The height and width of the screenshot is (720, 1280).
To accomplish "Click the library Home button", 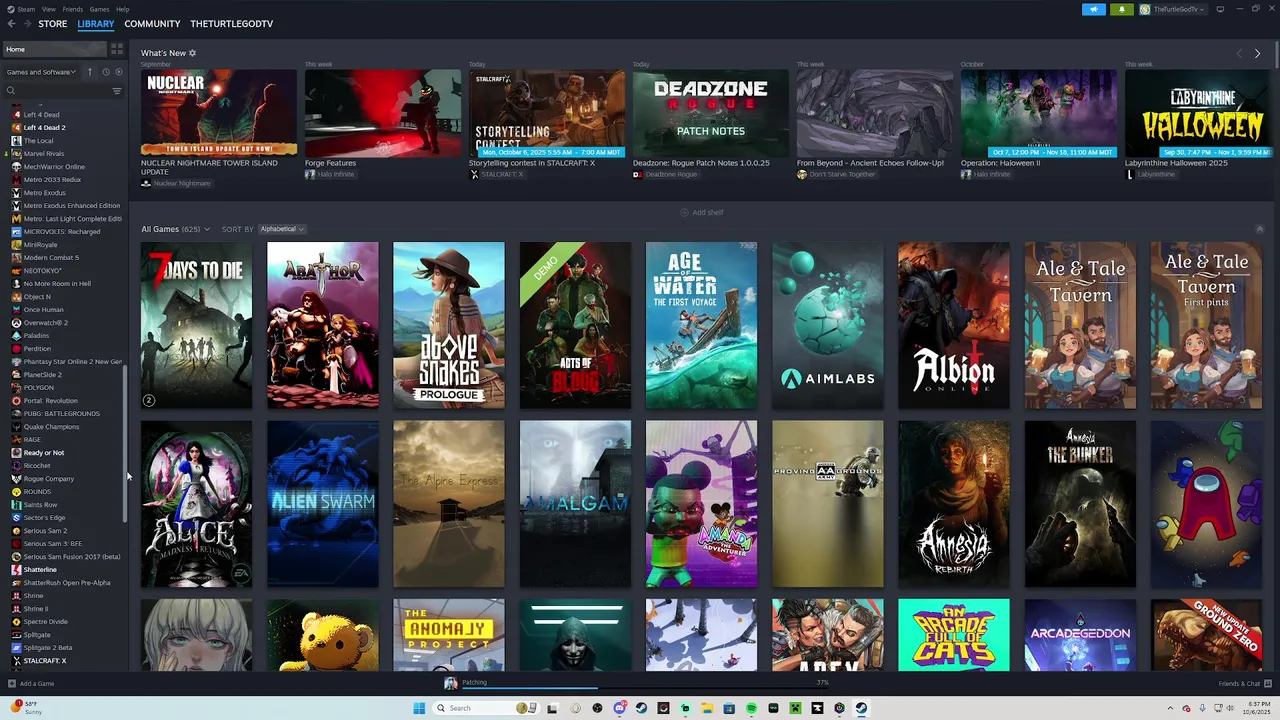I will [54, 49].
